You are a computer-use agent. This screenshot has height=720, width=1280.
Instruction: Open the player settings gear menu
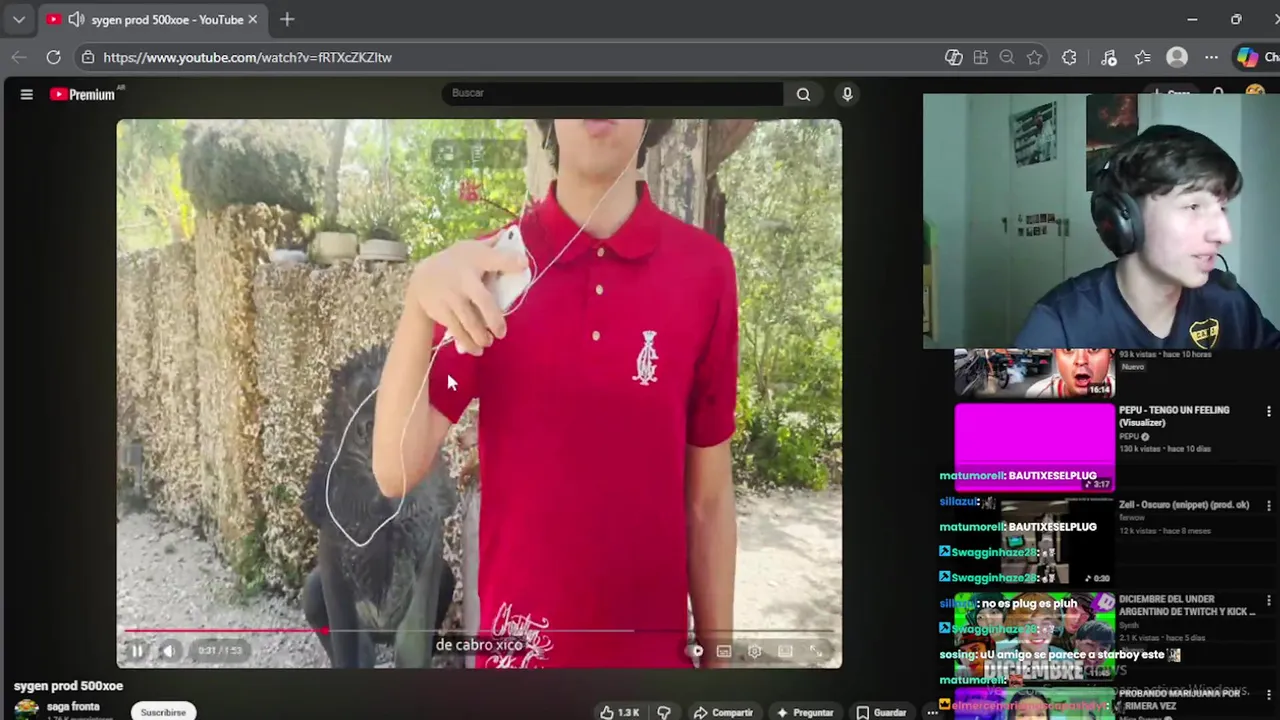point(755,652)
